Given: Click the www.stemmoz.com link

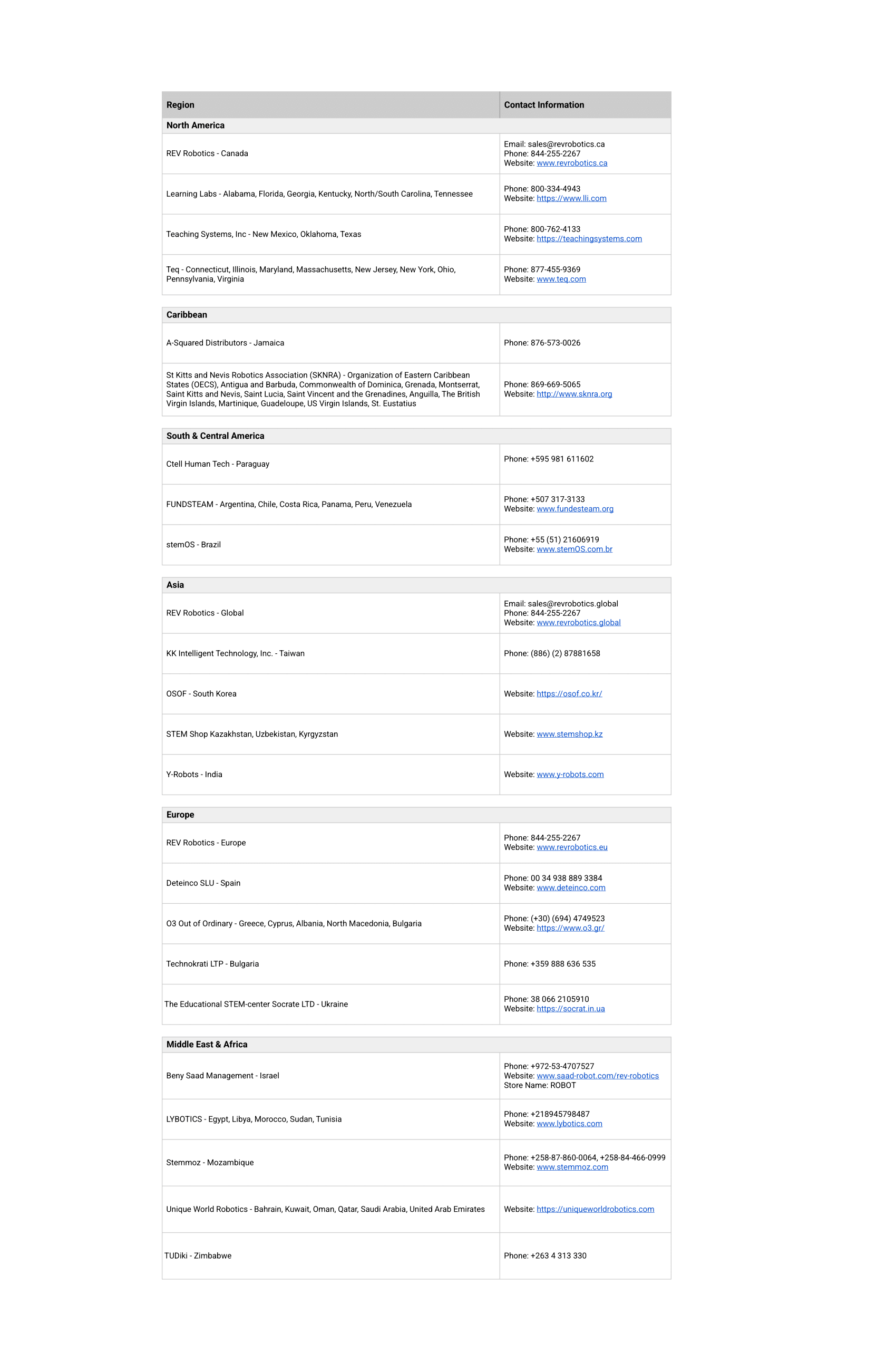Looking at the screenshot, I should point(572,1167).
